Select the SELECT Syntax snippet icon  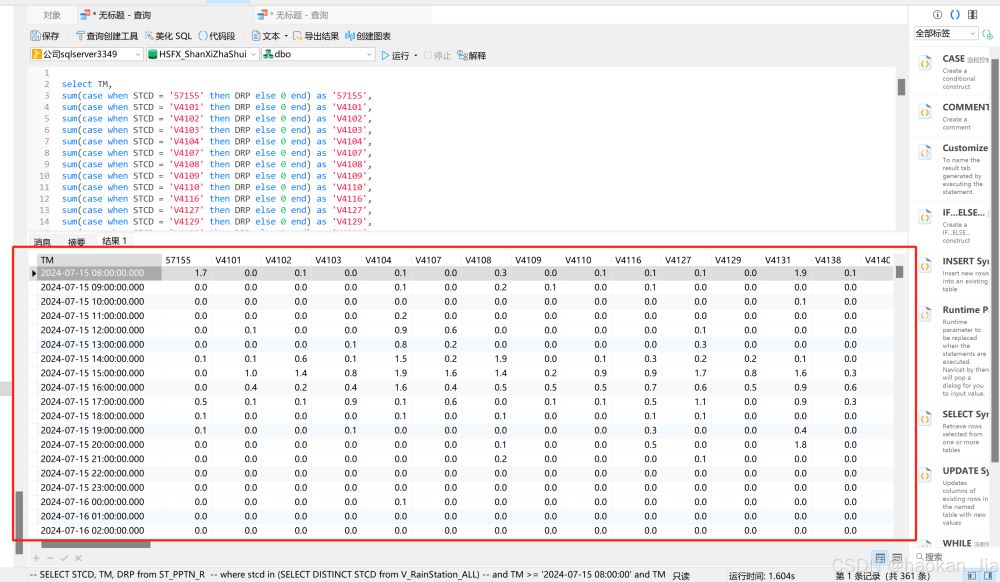point(925,419)
